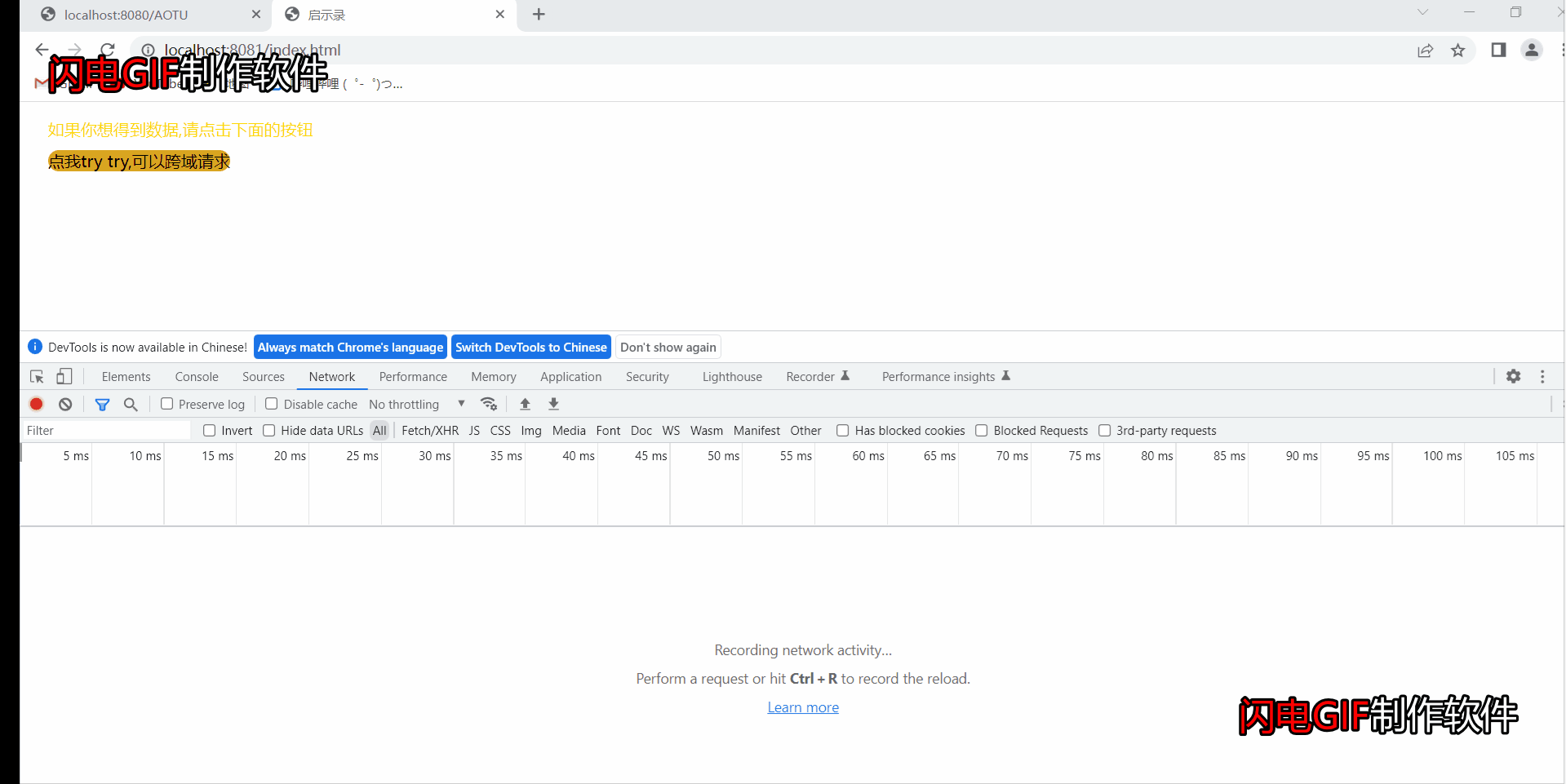Enable Preserve log checkbox

(x=166, y=404)
